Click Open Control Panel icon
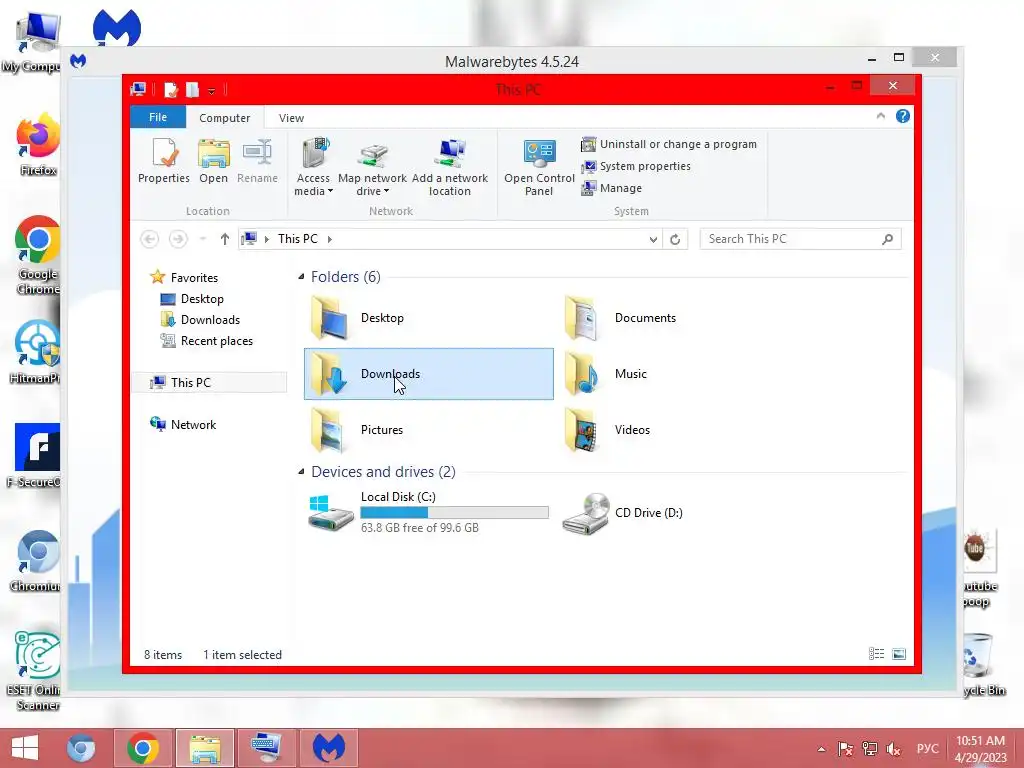Viewport: 1024px width, 768px height. [x=539, y=153]
